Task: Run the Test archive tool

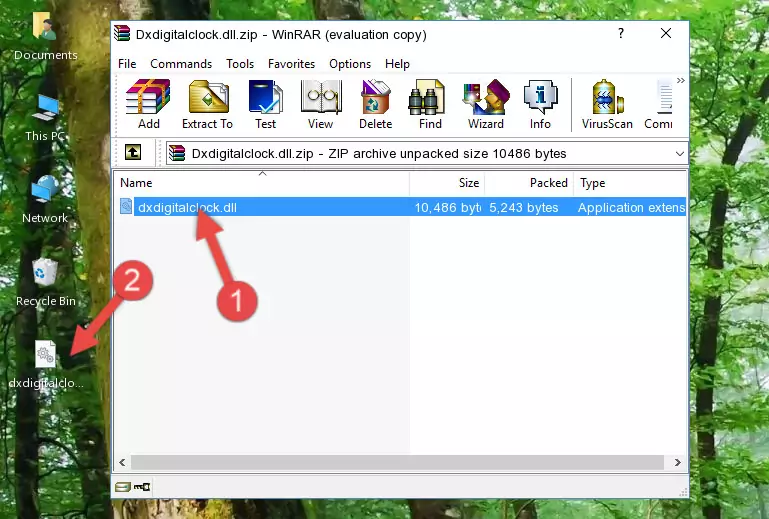Action: tap(265, 104)
